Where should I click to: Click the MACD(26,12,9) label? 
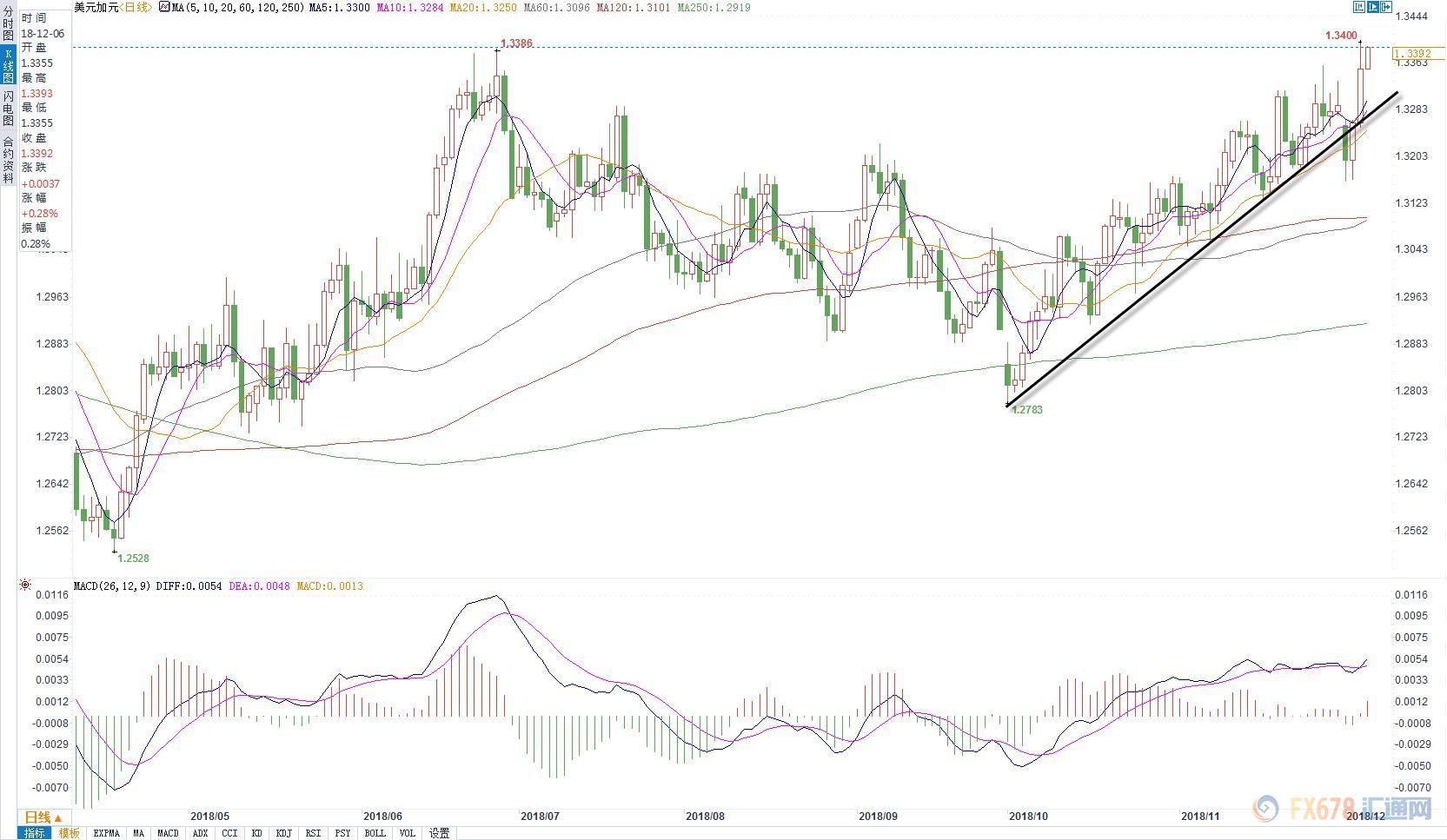[113, 586]
